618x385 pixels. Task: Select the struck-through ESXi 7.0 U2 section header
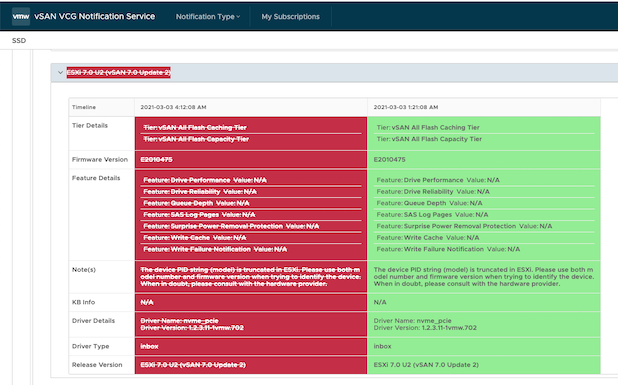(x=119, y=73)
